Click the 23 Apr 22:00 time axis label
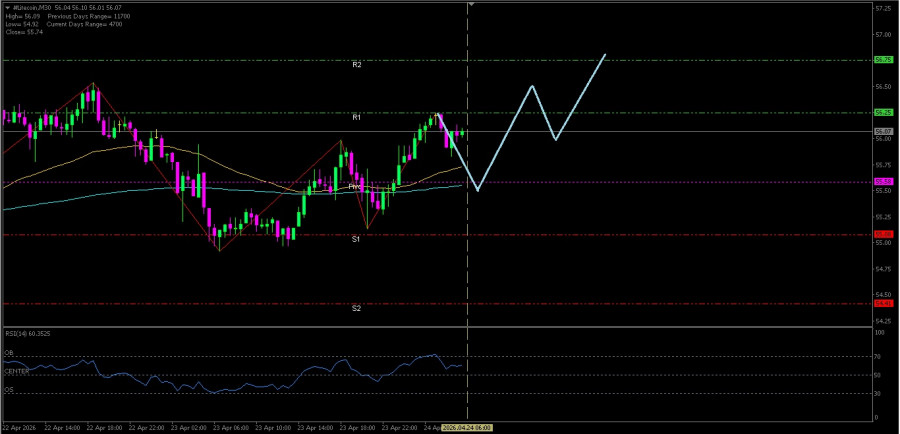Screen dimensions: 900x434 [397, 428]
